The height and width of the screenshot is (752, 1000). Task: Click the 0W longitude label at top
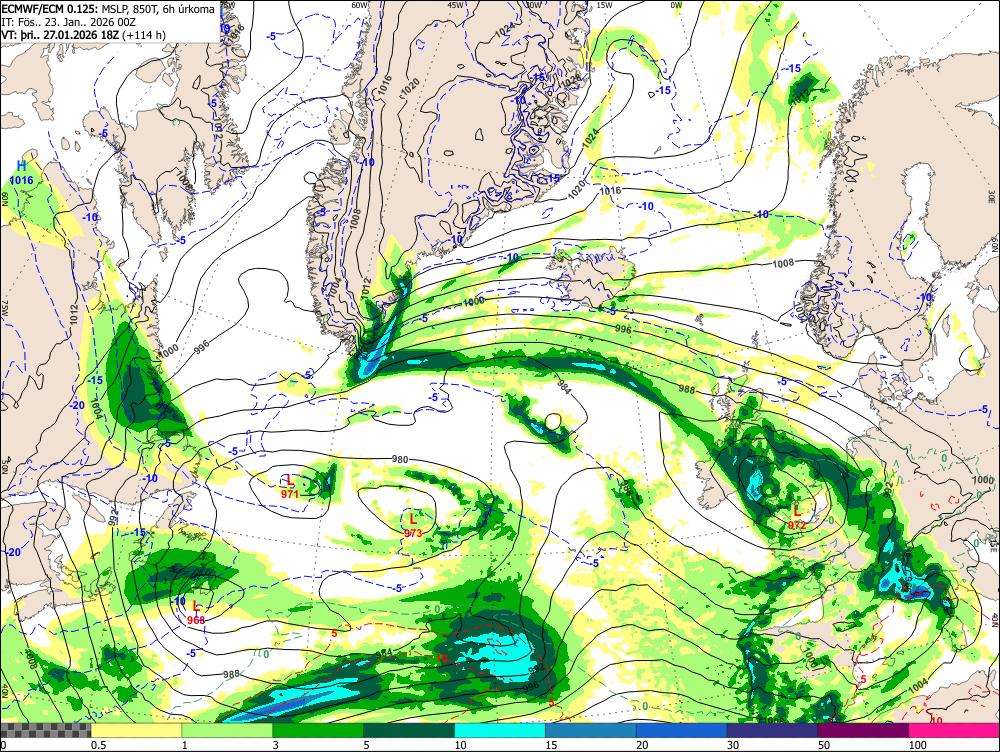(x=676, y=4)
